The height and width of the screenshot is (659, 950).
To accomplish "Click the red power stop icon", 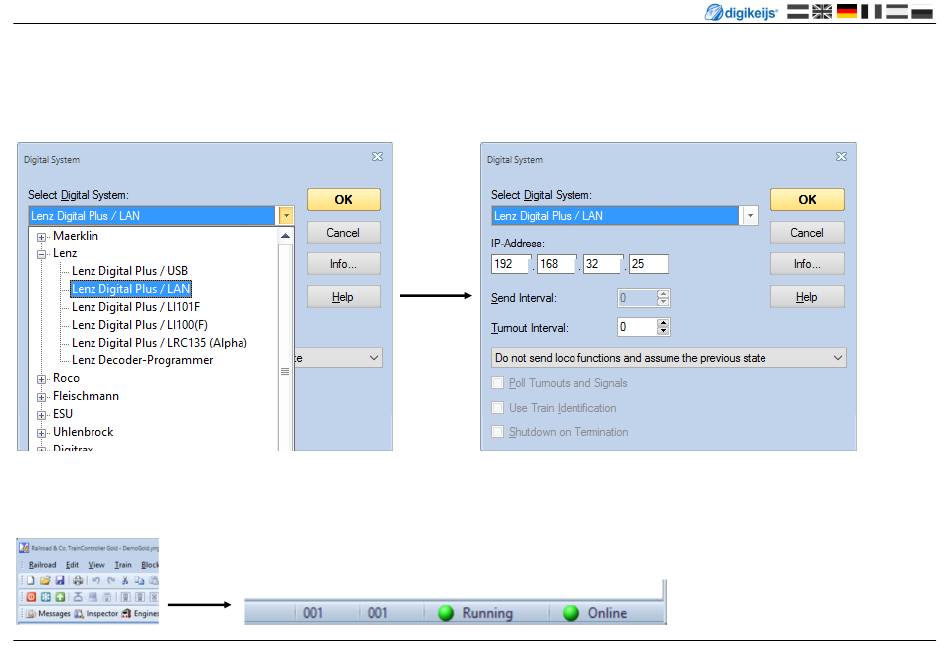I will coord(31,597).
